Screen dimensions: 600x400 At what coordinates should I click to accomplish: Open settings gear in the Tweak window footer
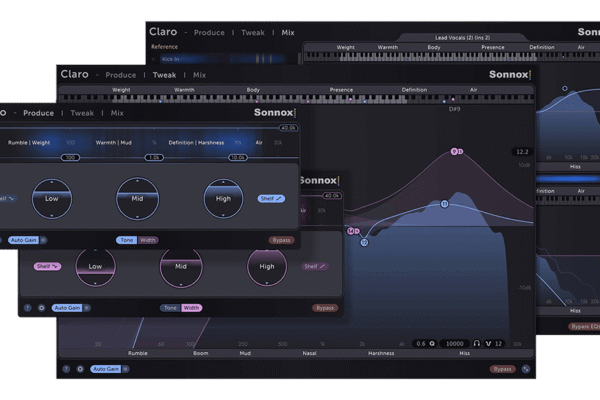pos(80,369)
